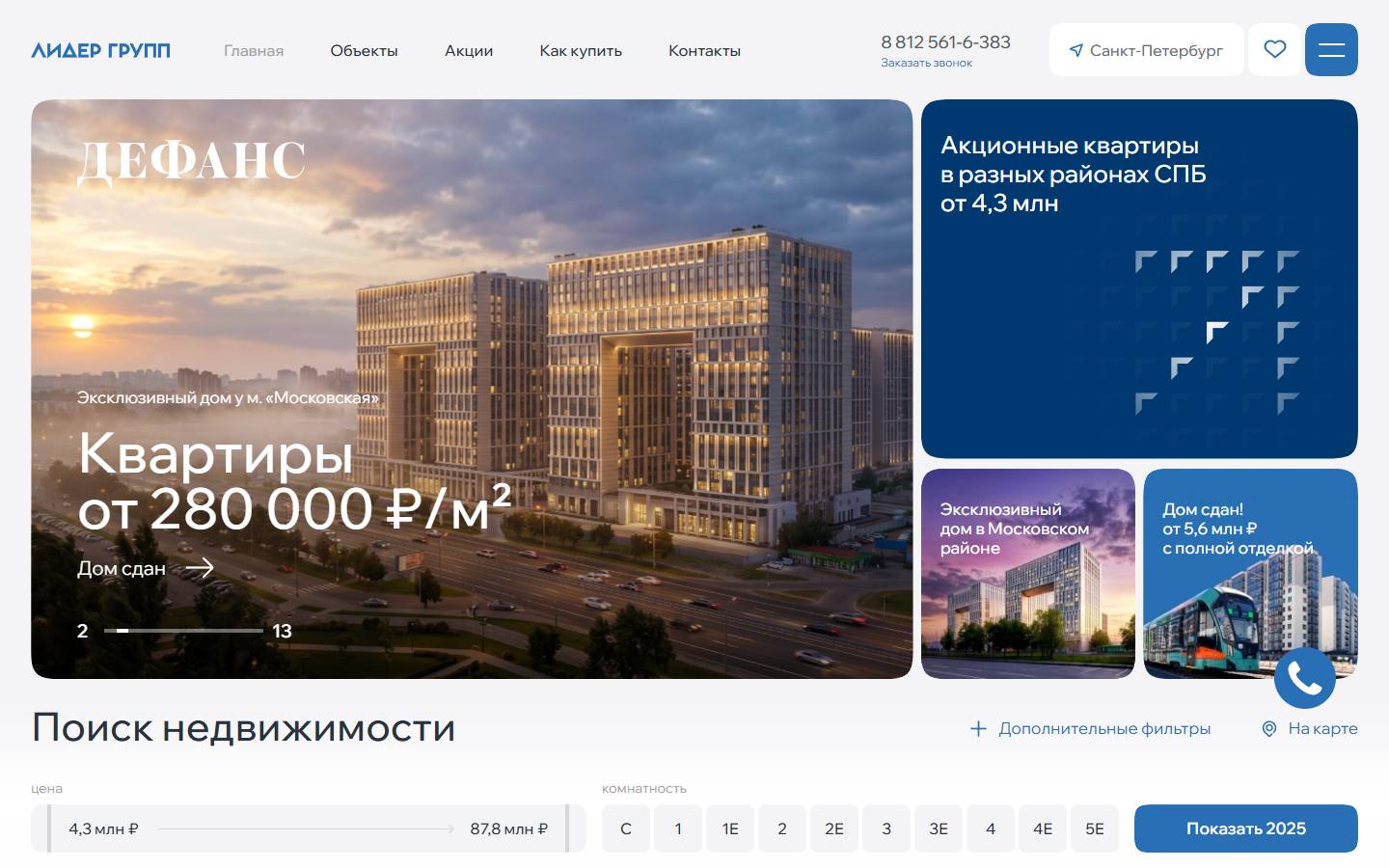Open the Акционные квартиры promo card
This screenshot has width=1389, height=868.
1139,279
